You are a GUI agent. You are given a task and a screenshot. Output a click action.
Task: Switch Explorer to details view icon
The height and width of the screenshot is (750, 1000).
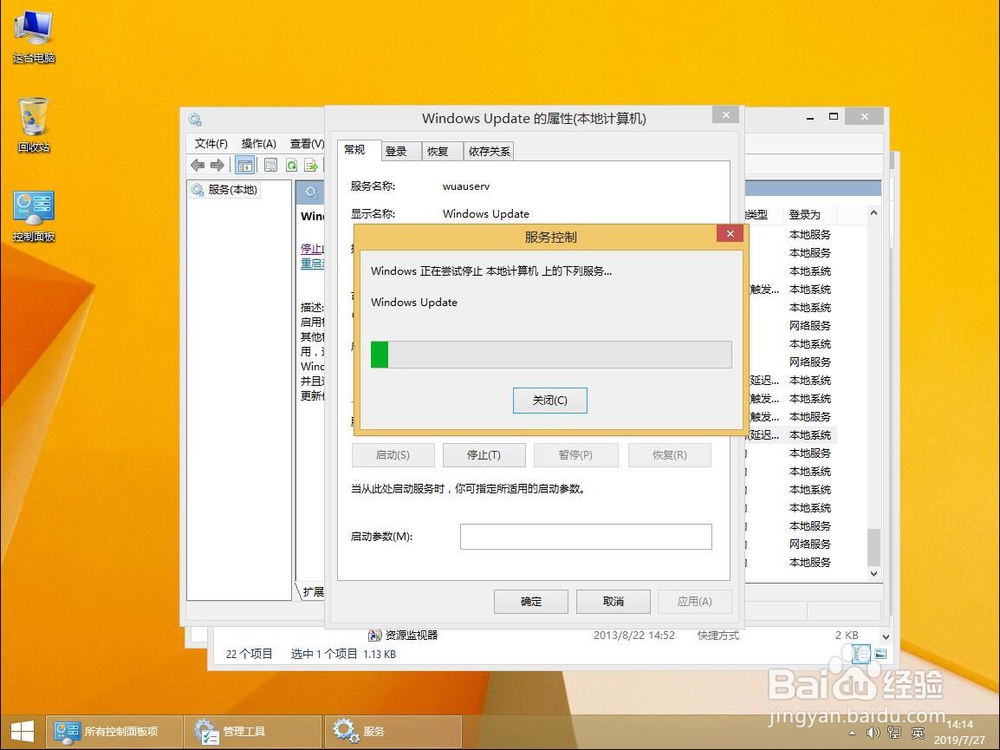862,654
